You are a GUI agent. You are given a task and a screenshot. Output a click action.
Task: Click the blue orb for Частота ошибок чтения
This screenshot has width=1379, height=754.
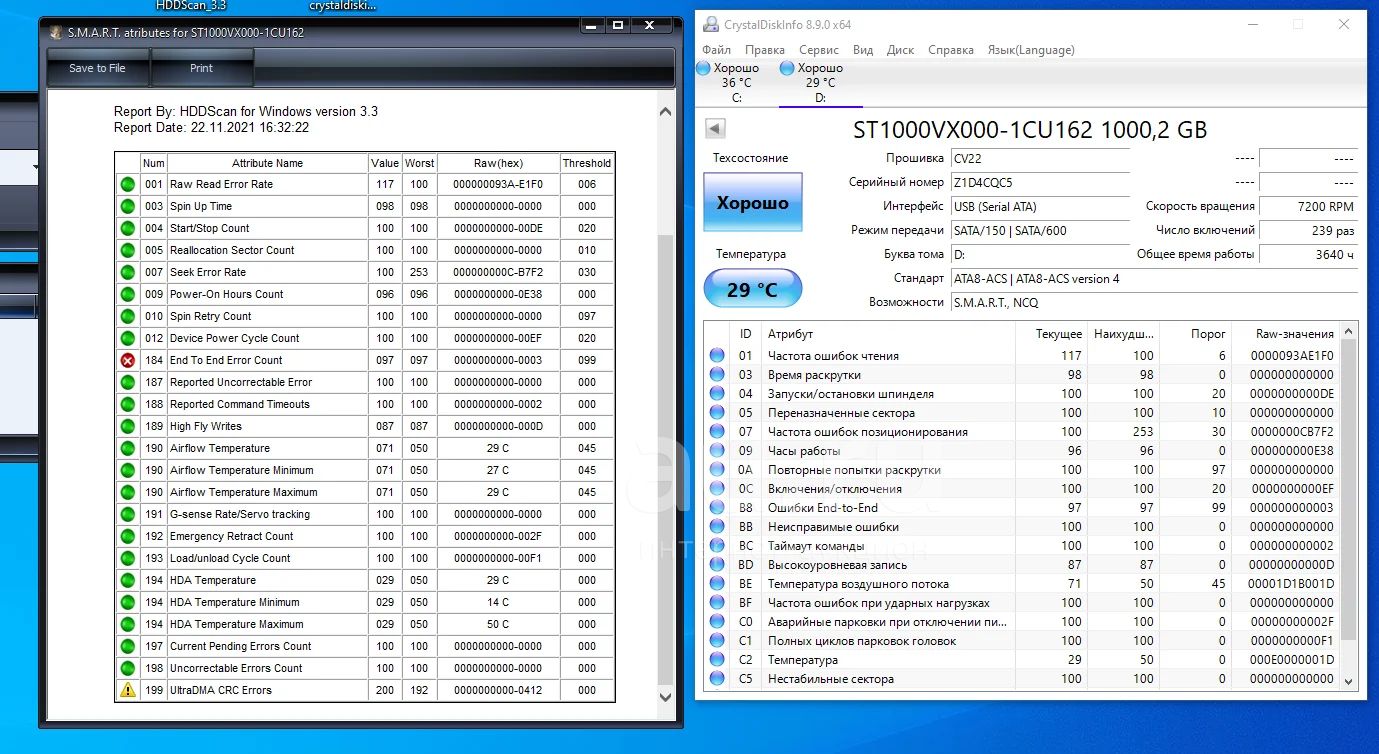pos(717,355)
